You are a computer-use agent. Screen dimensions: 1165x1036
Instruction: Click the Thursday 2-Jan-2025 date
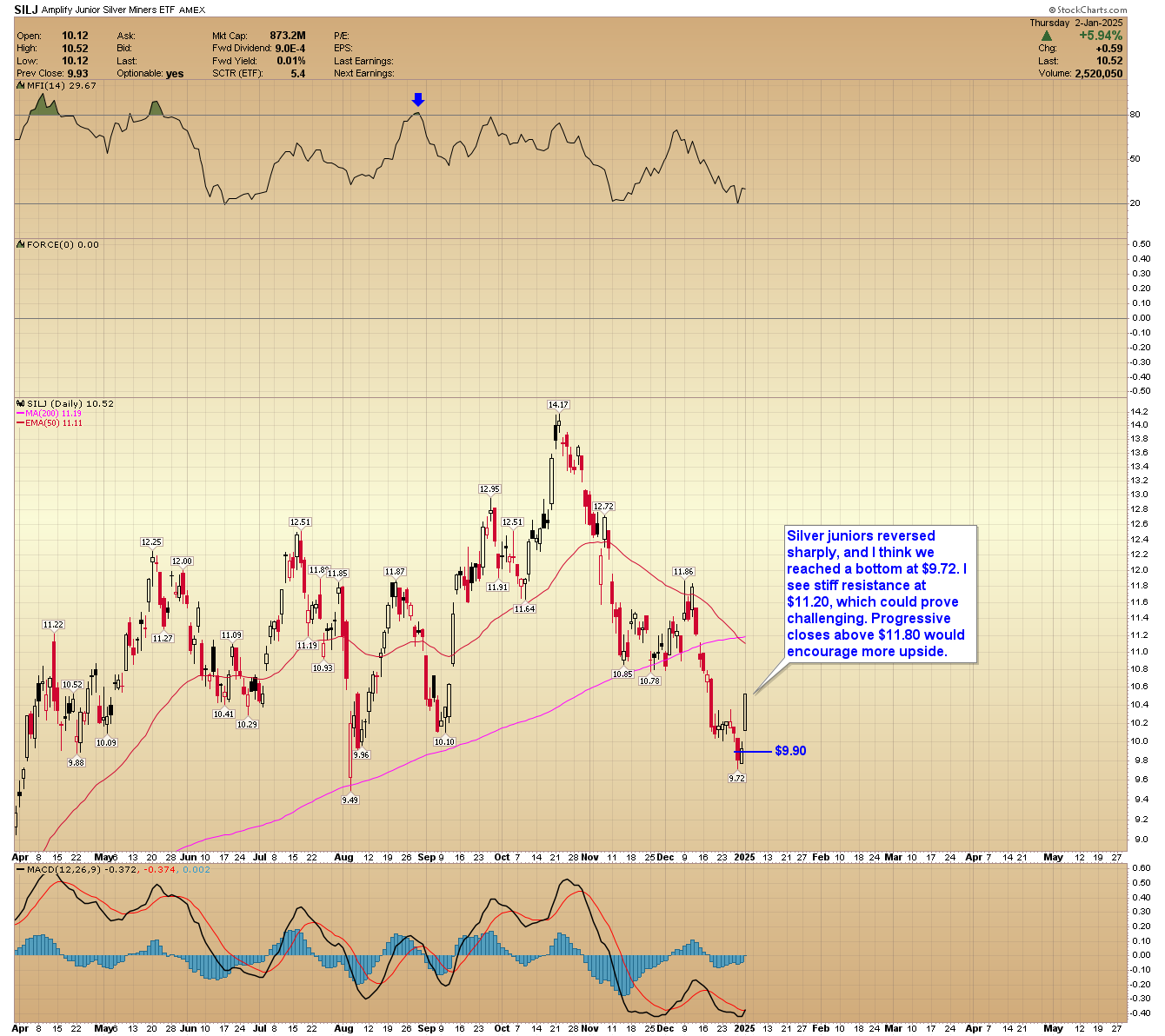click(1076, 23)
